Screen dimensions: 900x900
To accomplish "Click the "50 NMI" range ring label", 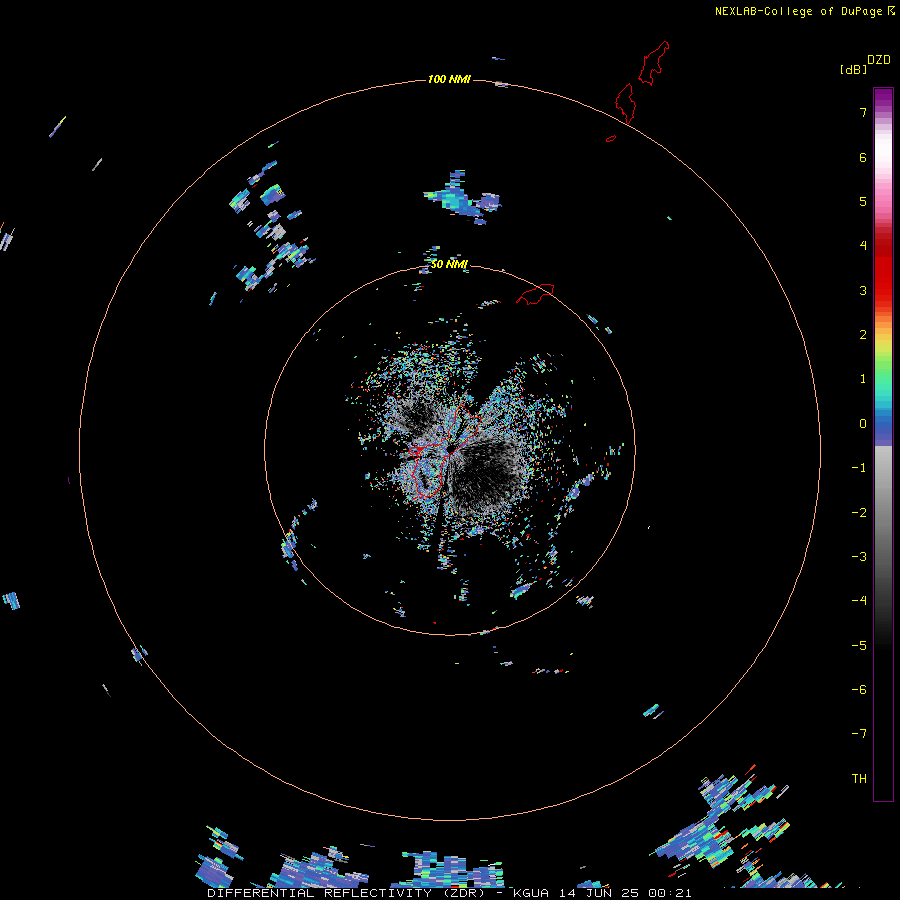I will (449, 264).
